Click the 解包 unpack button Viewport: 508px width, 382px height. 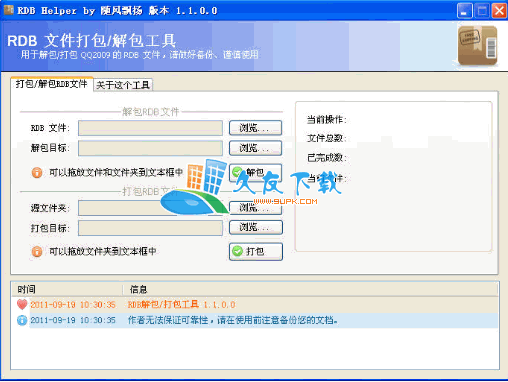tap(256, 172)
